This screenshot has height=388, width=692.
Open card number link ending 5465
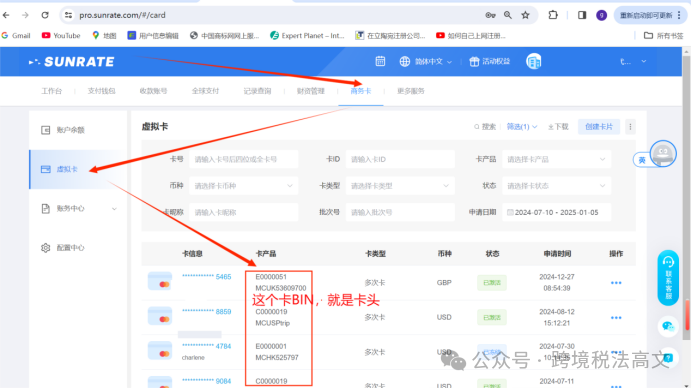click(x=207, y=277)
